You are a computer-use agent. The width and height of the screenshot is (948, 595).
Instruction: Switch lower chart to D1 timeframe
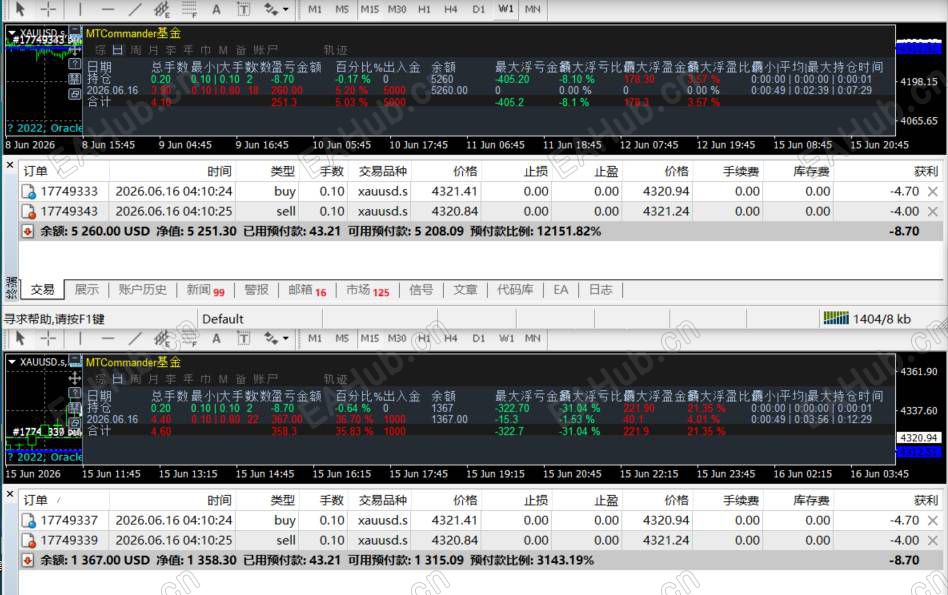pos(478,338)
